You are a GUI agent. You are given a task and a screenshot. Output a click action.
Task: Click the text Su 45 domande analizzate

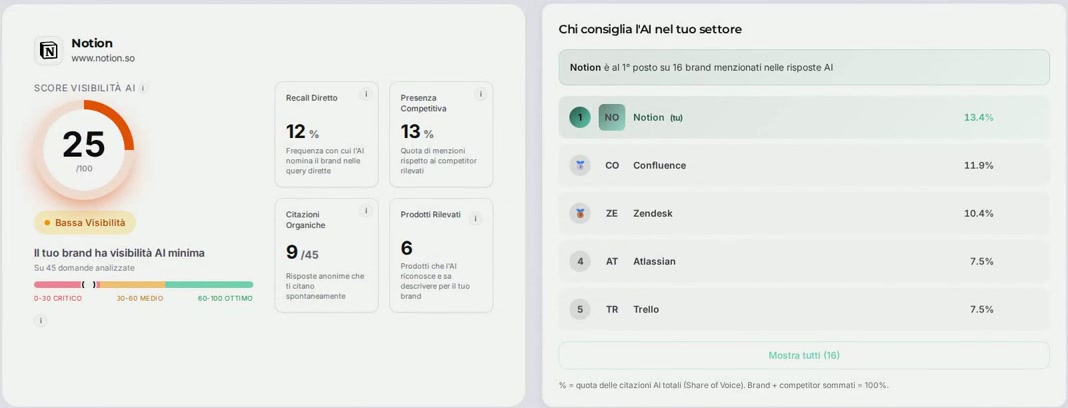click(x=84, y=268)
